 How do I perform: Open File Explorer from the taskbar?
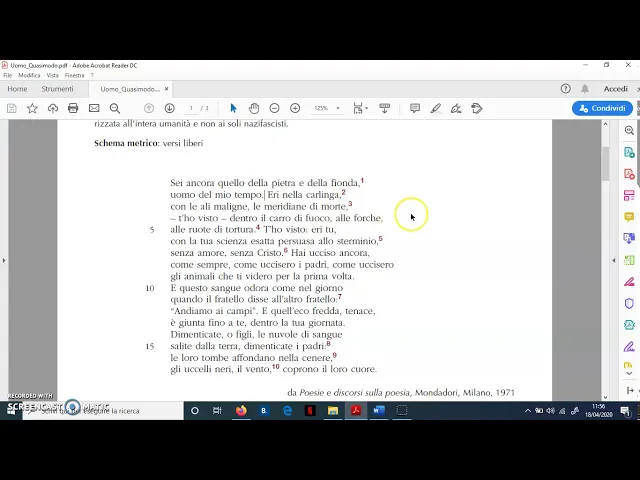(333, 410)
